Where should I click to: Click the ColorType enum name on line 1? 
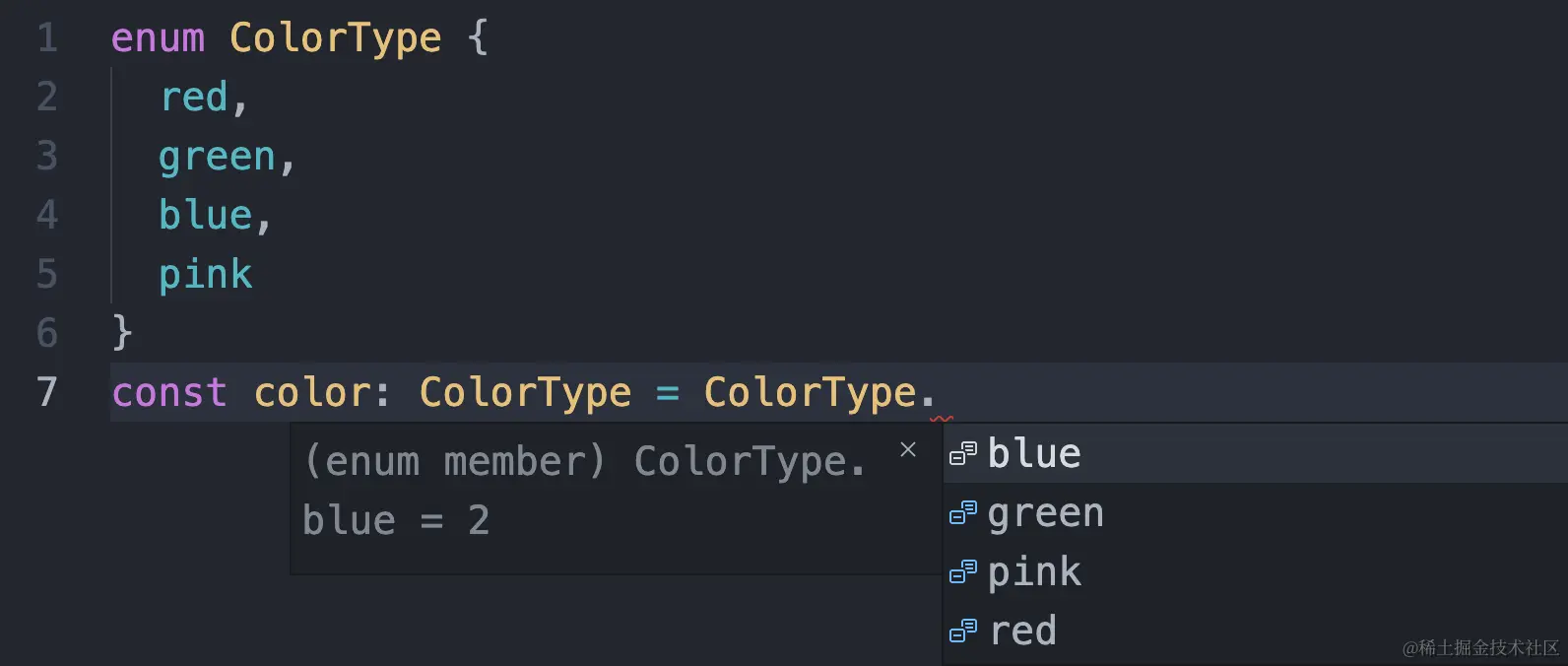pyautogui.click(x=335, y=38)
